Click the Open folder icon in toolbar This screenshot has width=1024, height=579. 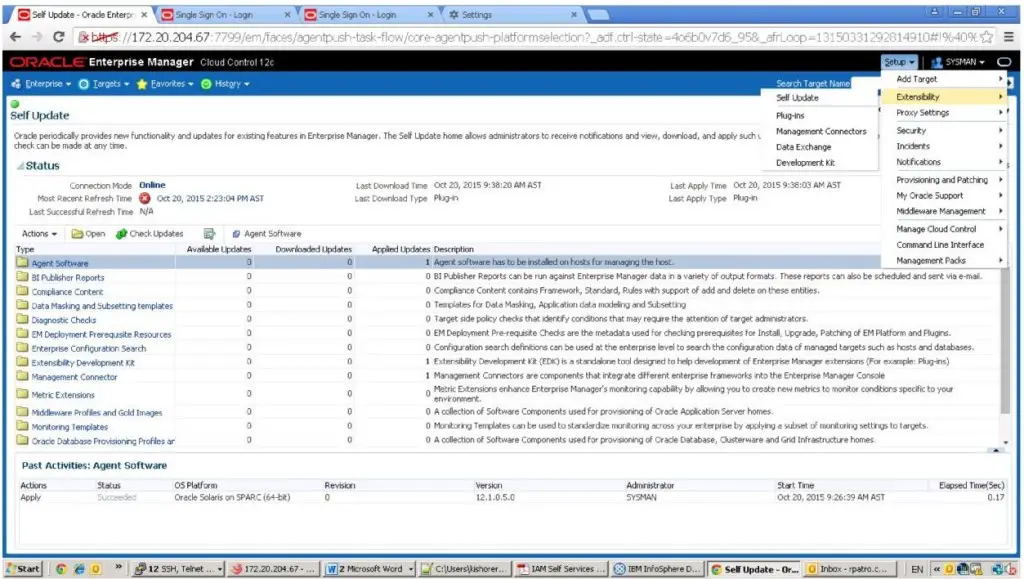[77, 234]
